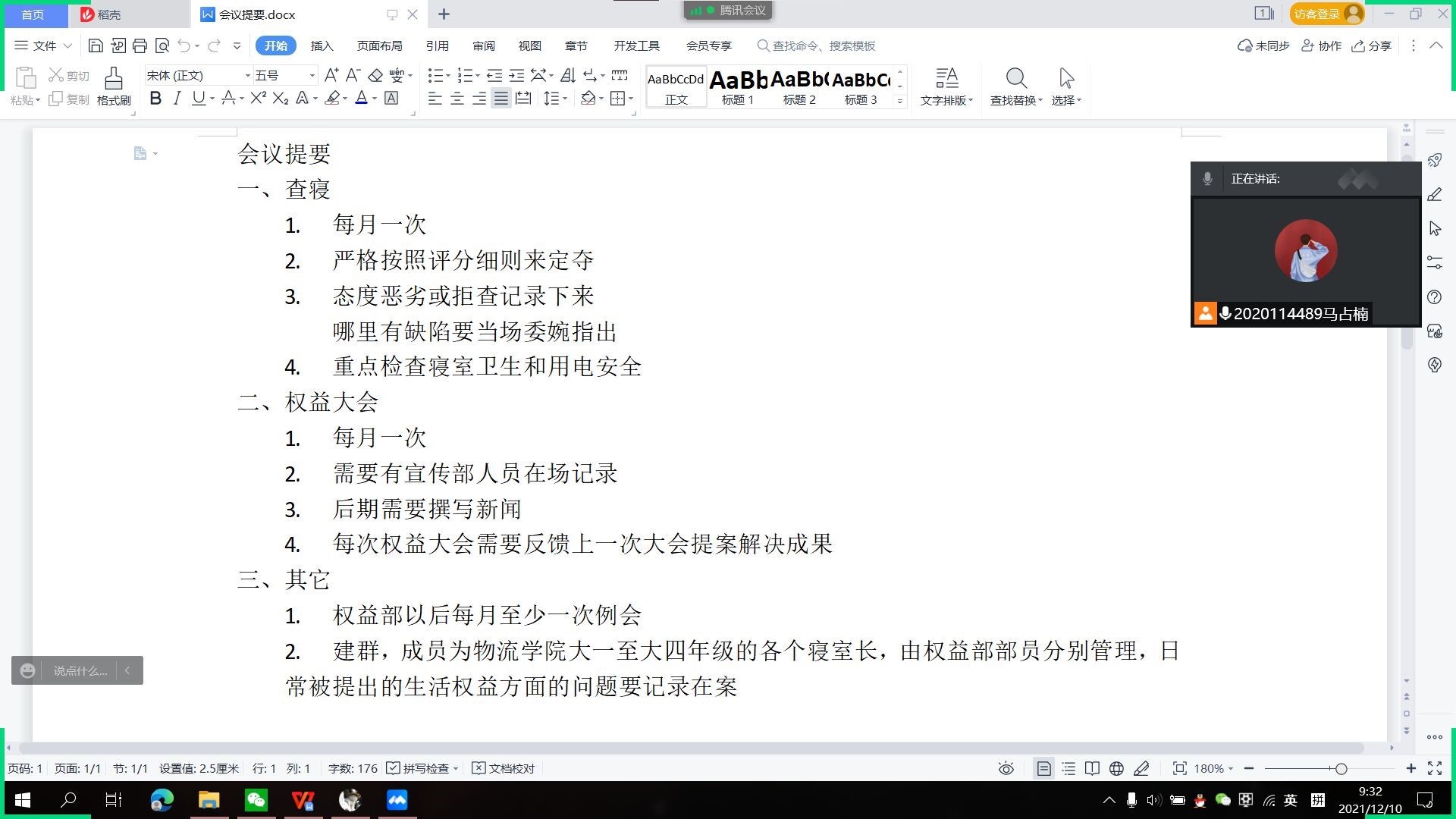The height and width of the screenshot is (819, 1456).
Task: Open the 页面布局 ribbon tab
Action: 379,46
